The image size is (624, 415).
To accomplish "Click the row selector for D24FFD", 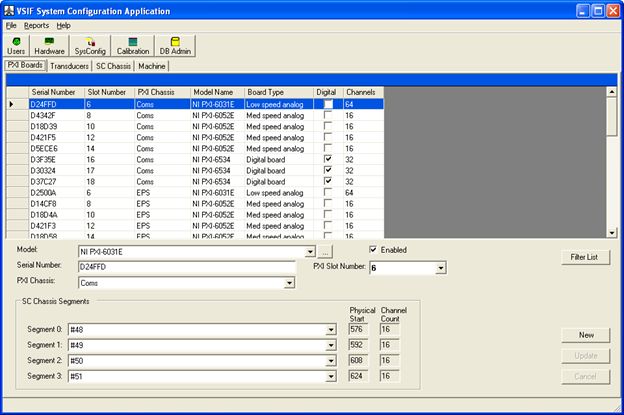I will [18, 104].
